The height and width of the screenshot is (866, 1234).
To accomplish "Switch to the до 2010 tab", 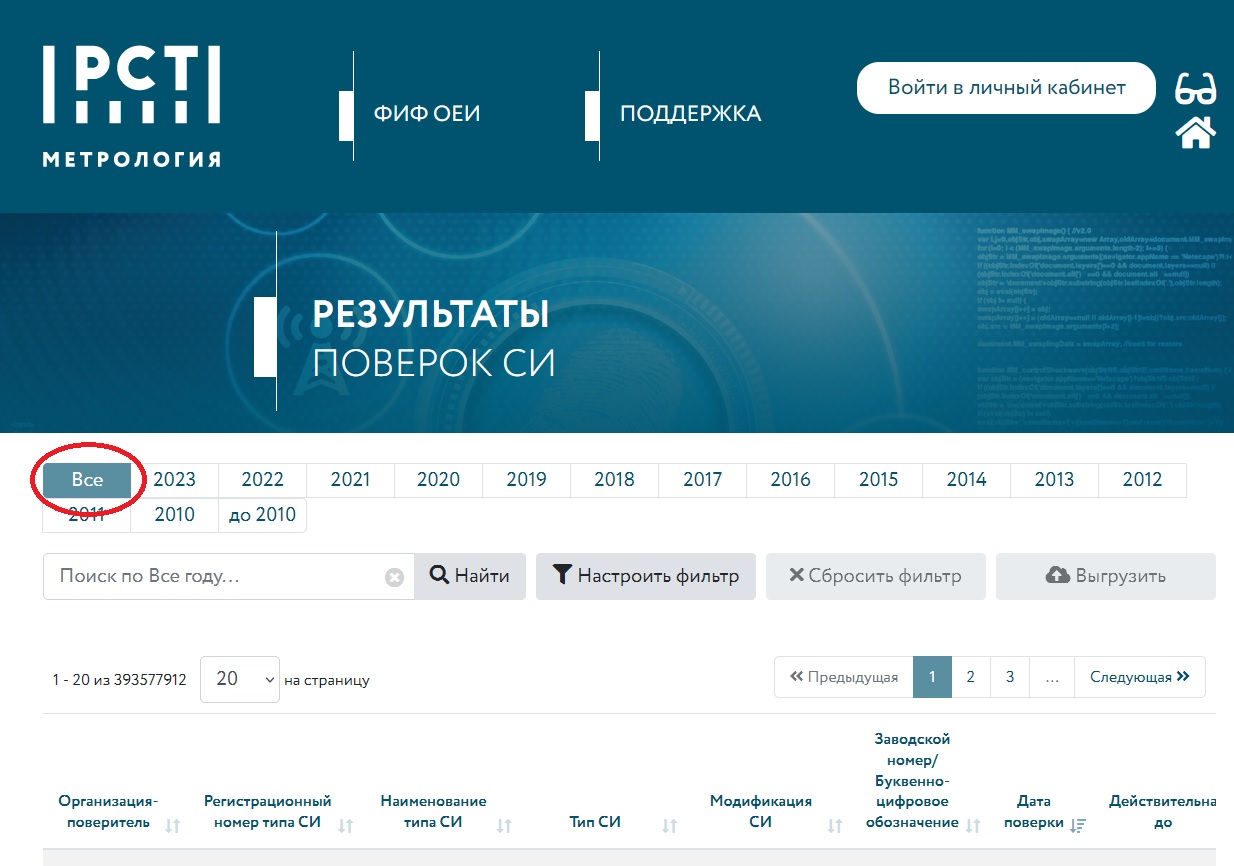I will (263, 515).
